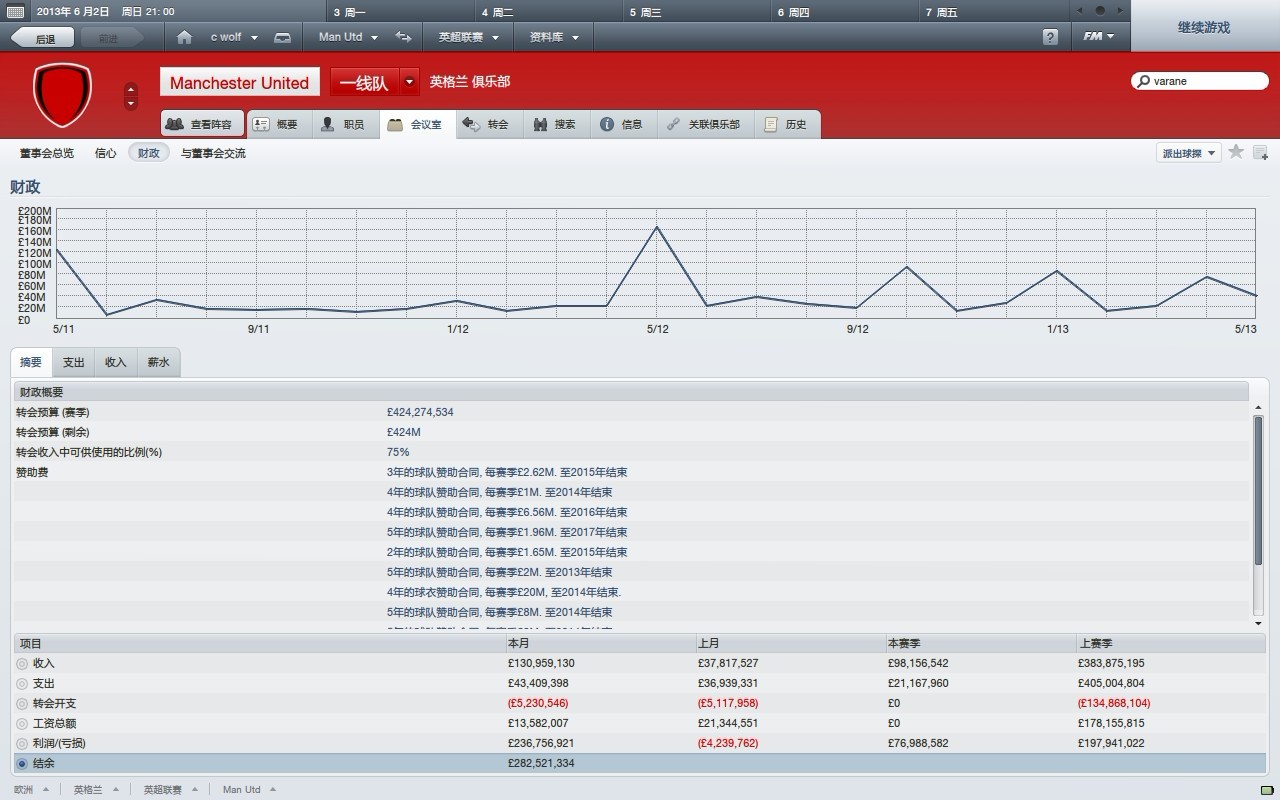Image resolution: width=1280 pixels, height=800 pixels.
Task: Open the 英超联赛 dropdown in the top bar
Action: [x=467, y=37]
